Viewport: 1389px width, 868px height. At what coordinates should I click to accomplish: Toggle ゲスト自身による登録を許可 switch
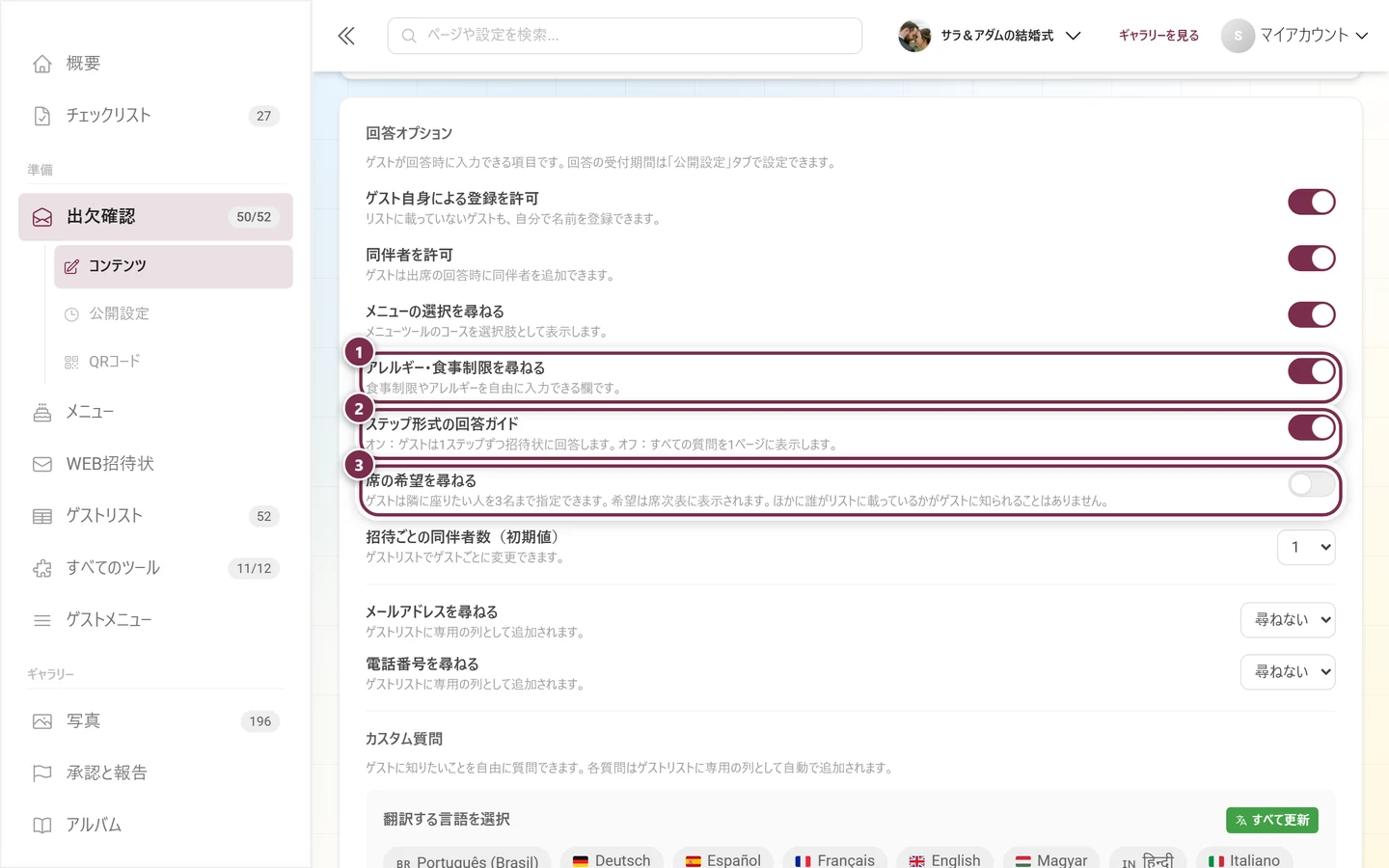[1312, 202]
